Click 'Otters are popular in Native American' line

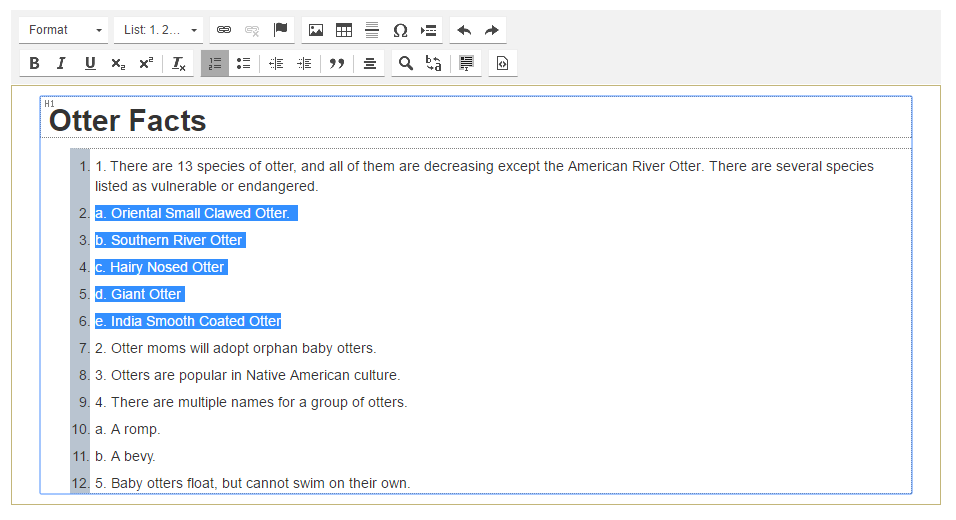point(248,375)
